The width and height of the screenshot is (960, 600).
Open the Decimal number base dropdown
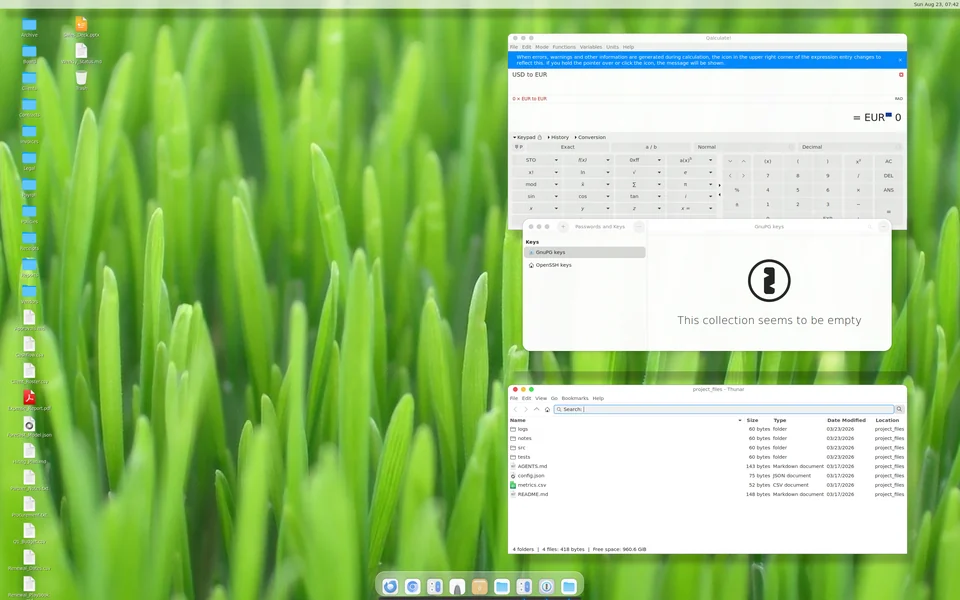pyautogui.click(x=850, y=147)
